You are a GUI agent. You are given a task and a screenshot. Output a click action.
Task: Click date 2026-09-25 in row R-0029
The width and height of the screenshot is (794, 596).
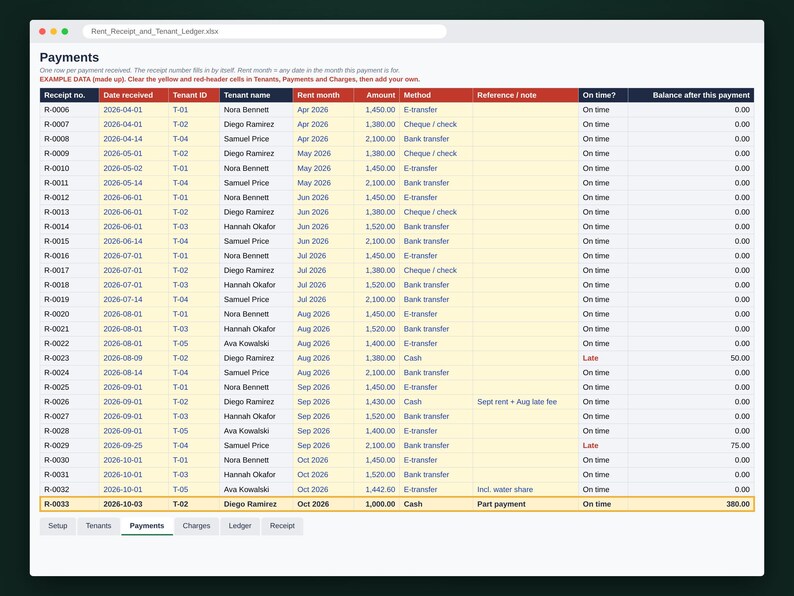point(134,446)
